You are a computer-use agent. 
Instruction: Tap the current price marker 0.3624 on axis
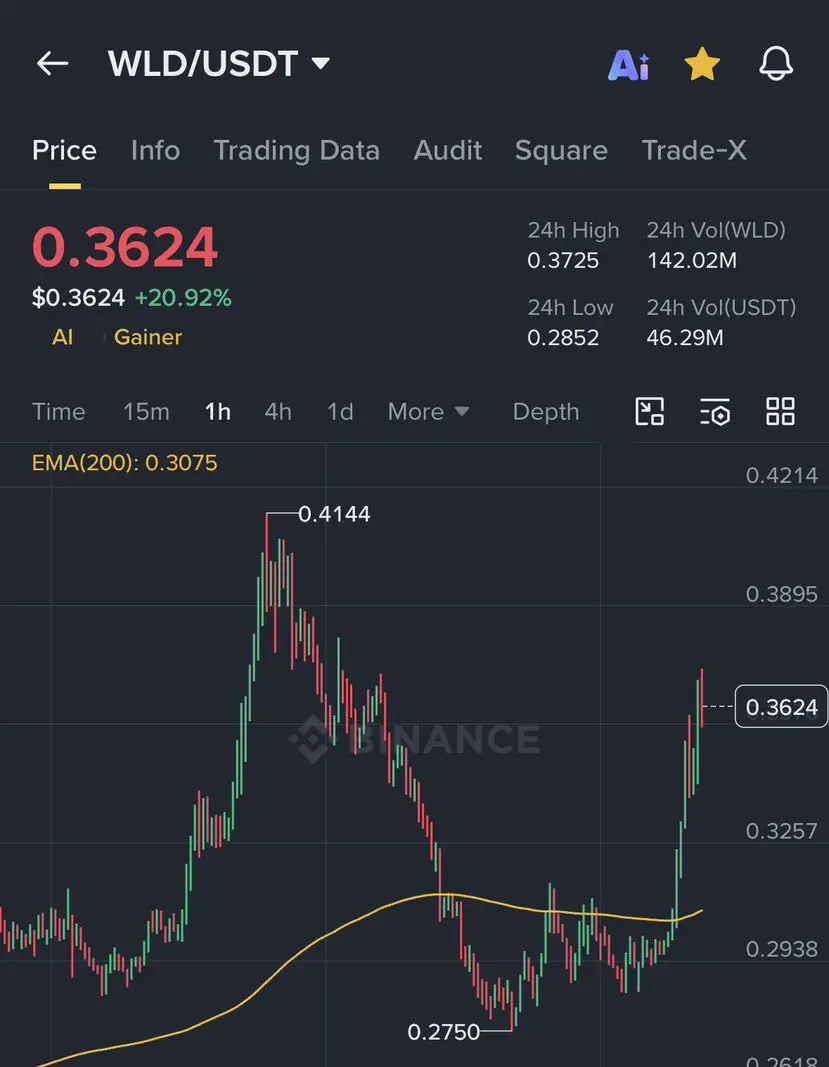tap(781, 706)
